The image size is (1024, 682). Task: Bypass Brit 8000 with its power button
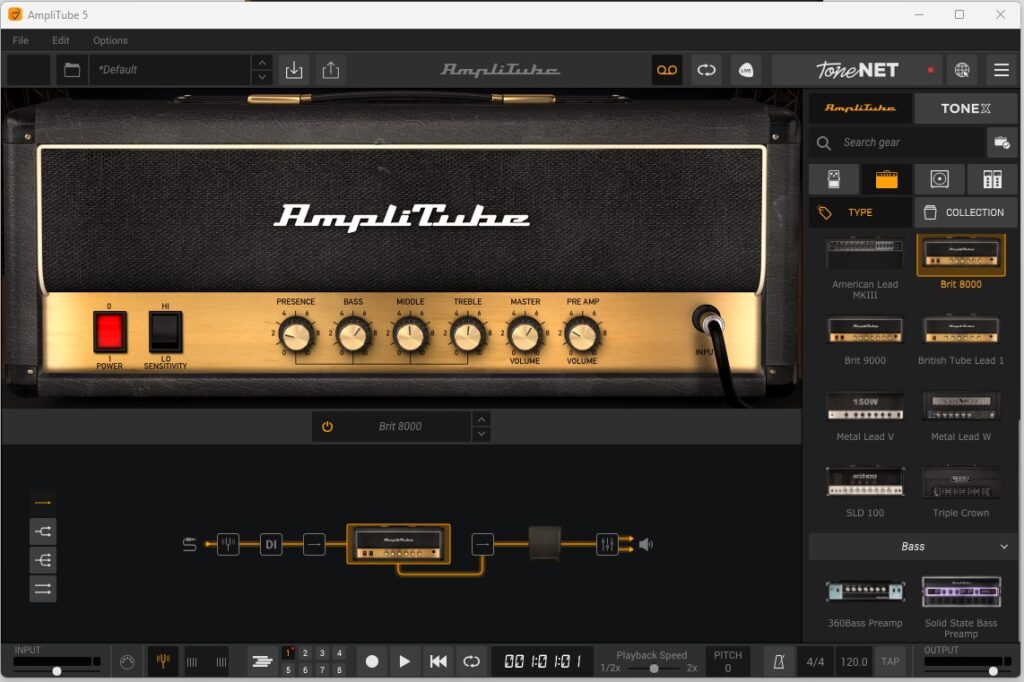(327, 426)
